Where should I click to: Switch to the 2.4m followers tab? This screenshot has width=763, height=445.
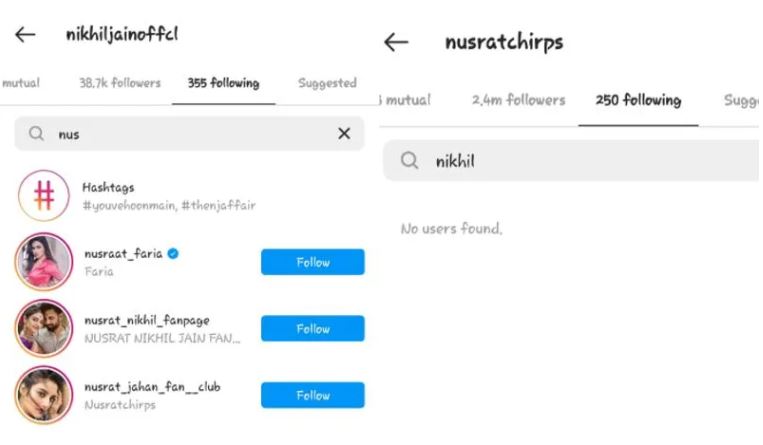point(518,100)
